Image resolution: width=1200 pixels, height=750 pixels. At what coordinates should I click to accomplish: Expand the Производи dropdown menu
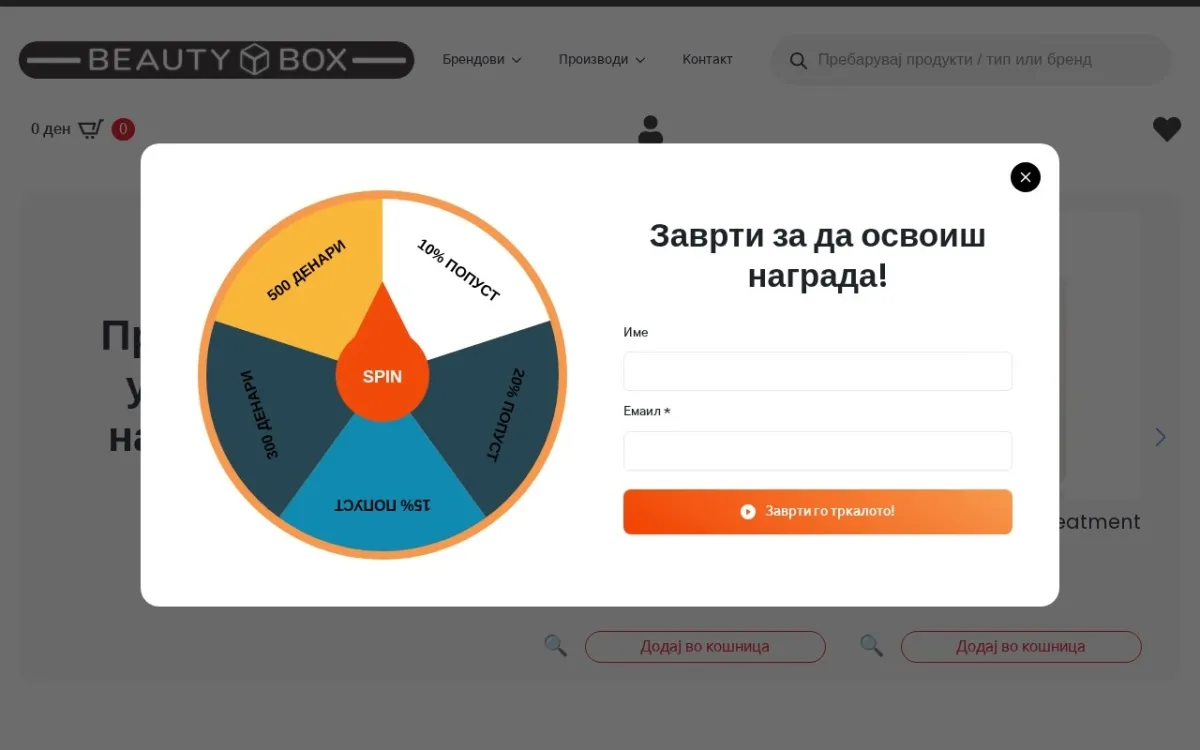601,59
